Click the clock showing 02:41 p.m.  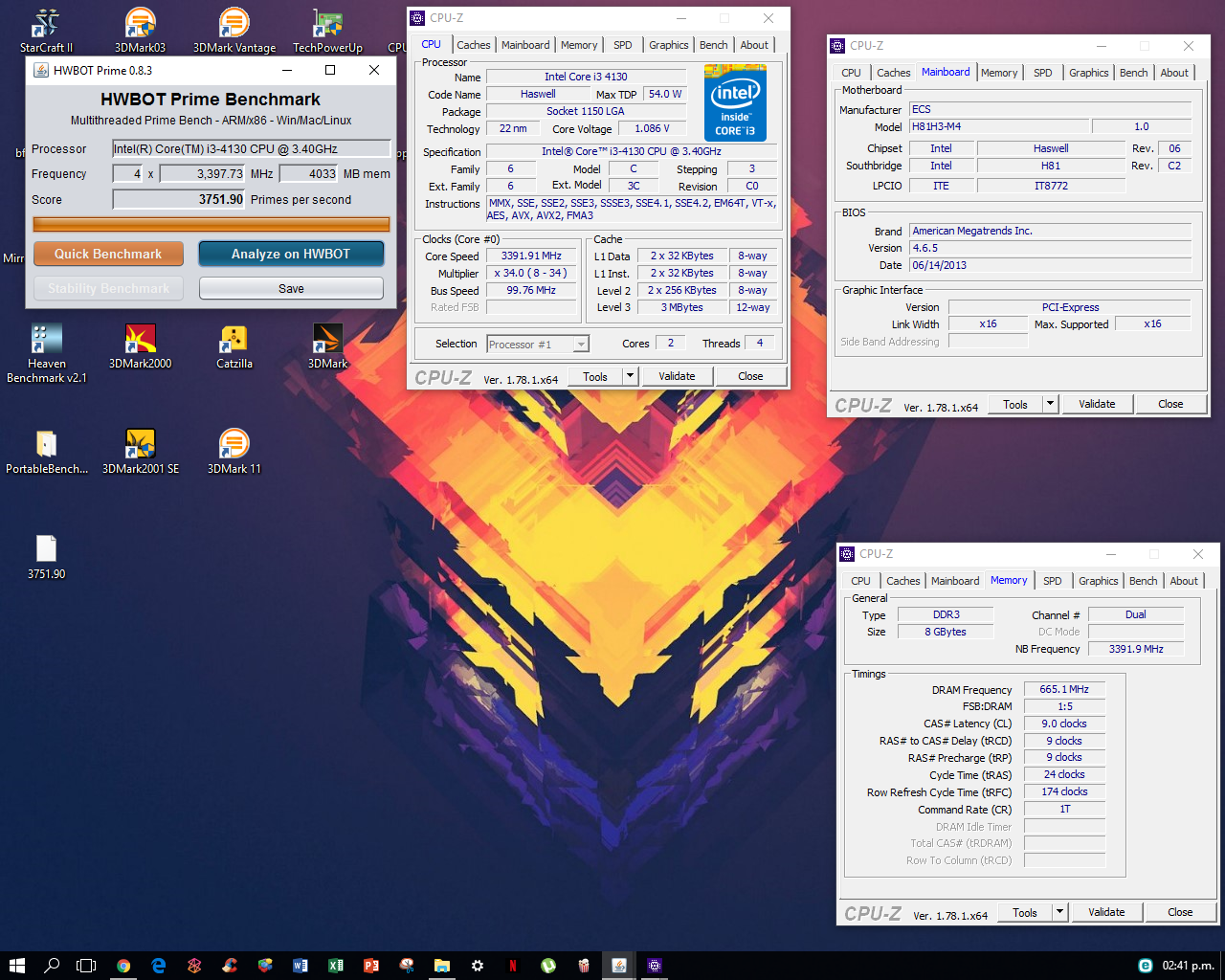[1188, 966]
